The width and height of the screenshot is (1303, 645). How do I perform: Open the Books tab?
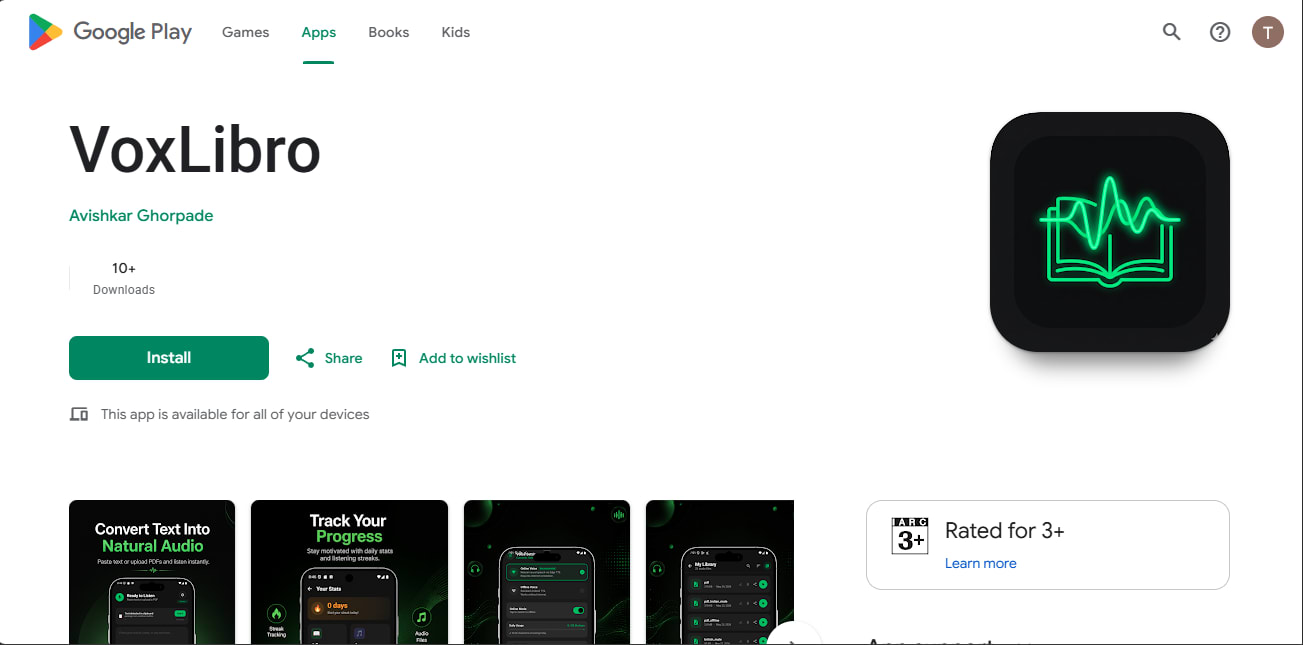[389, 32]
